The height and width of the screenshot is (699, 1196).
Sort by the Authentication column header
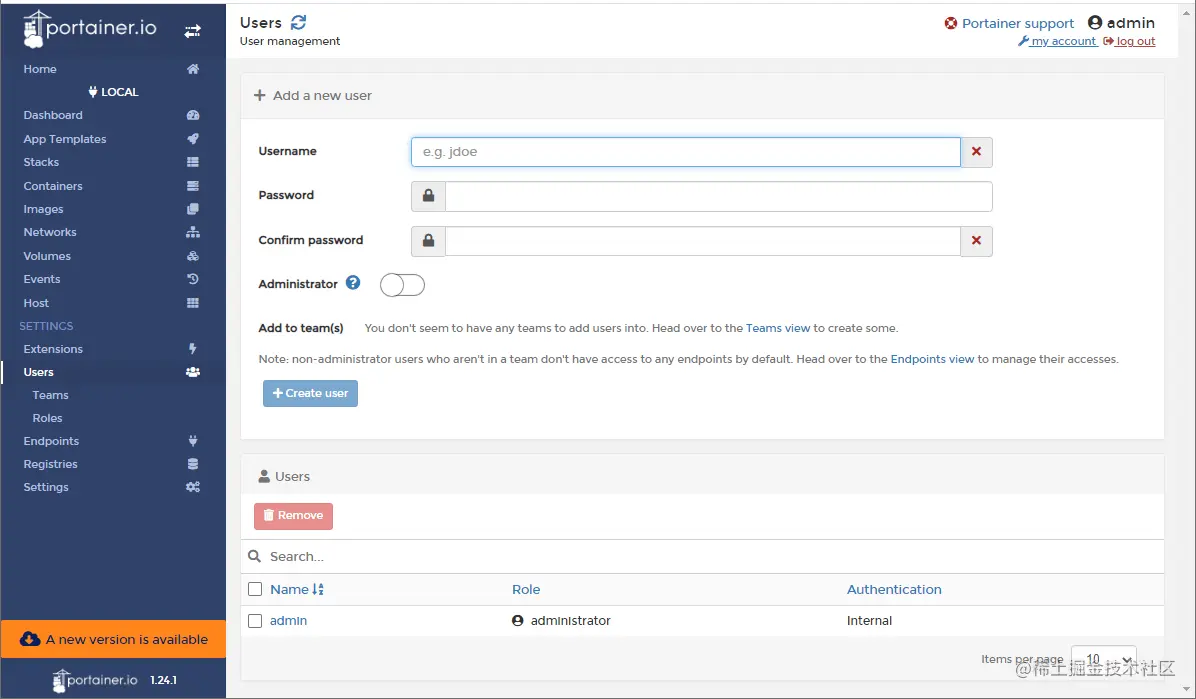894,589
